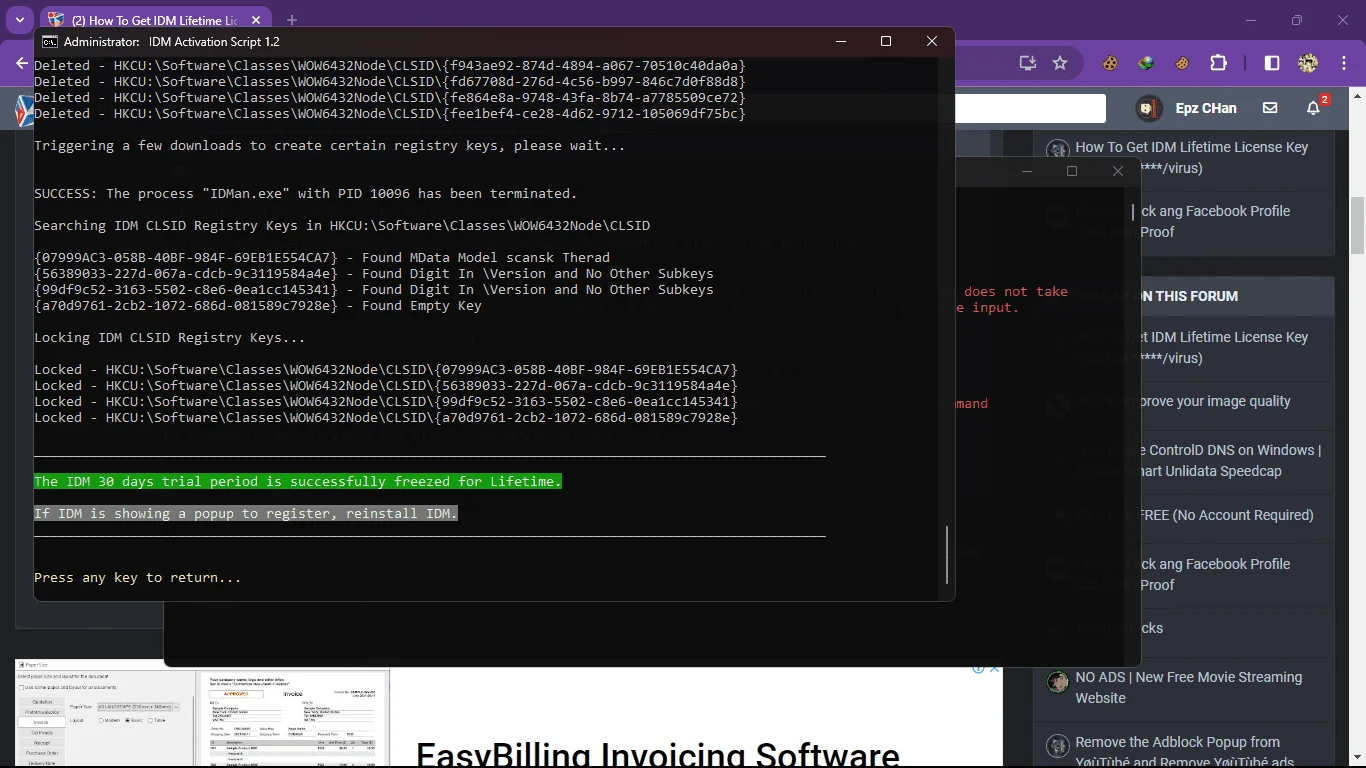1366x768 pixels.
Task: Click the IDM Activation Script console scrollbar thumb
Action: pos(947,555)
